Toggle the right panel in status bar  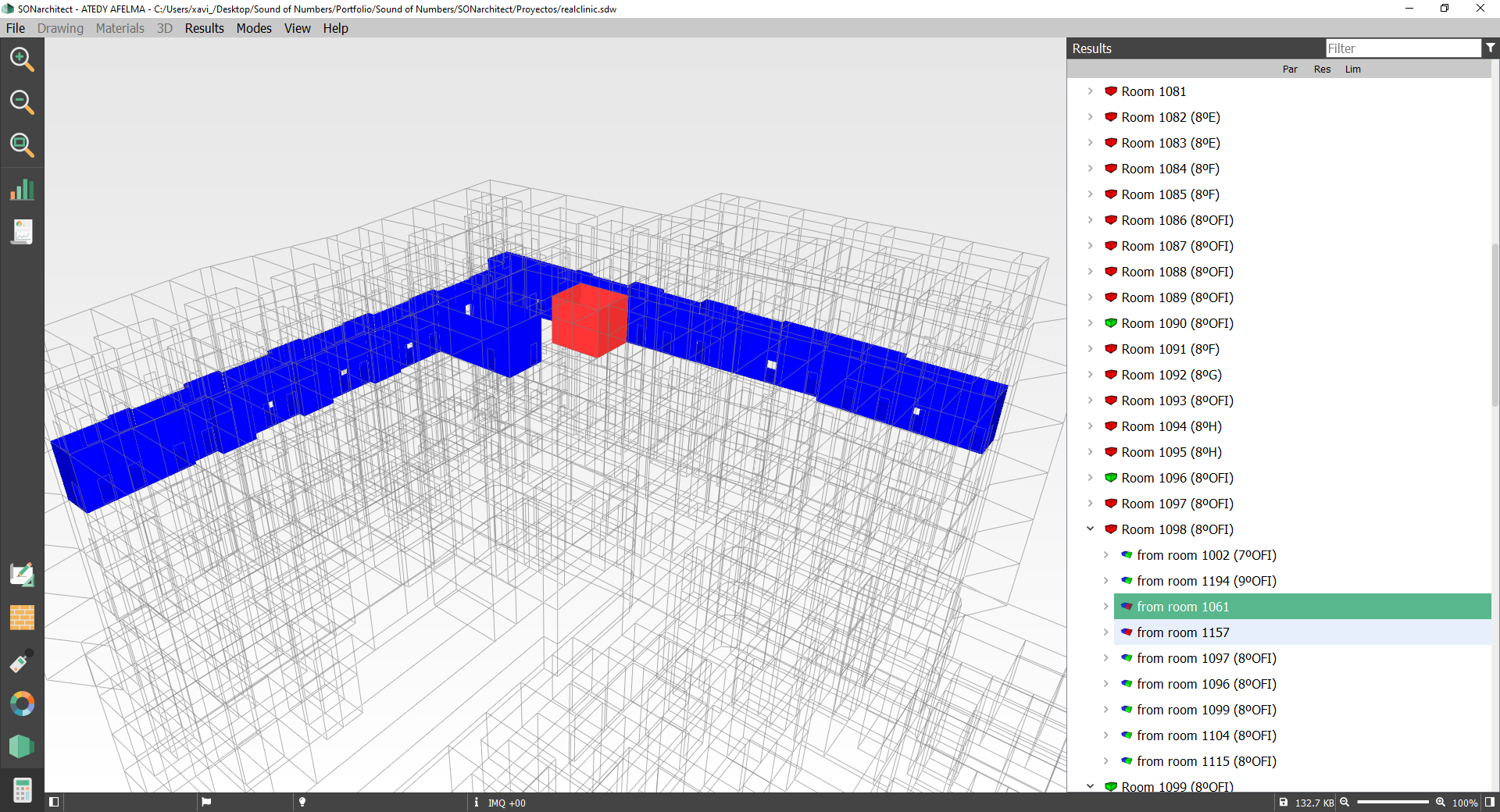tap(1489, 802)
